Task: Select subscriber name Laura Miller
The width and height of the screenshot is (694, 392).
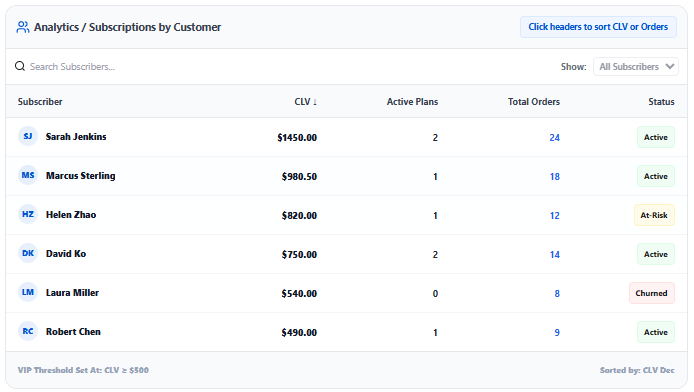Action: 73,292
